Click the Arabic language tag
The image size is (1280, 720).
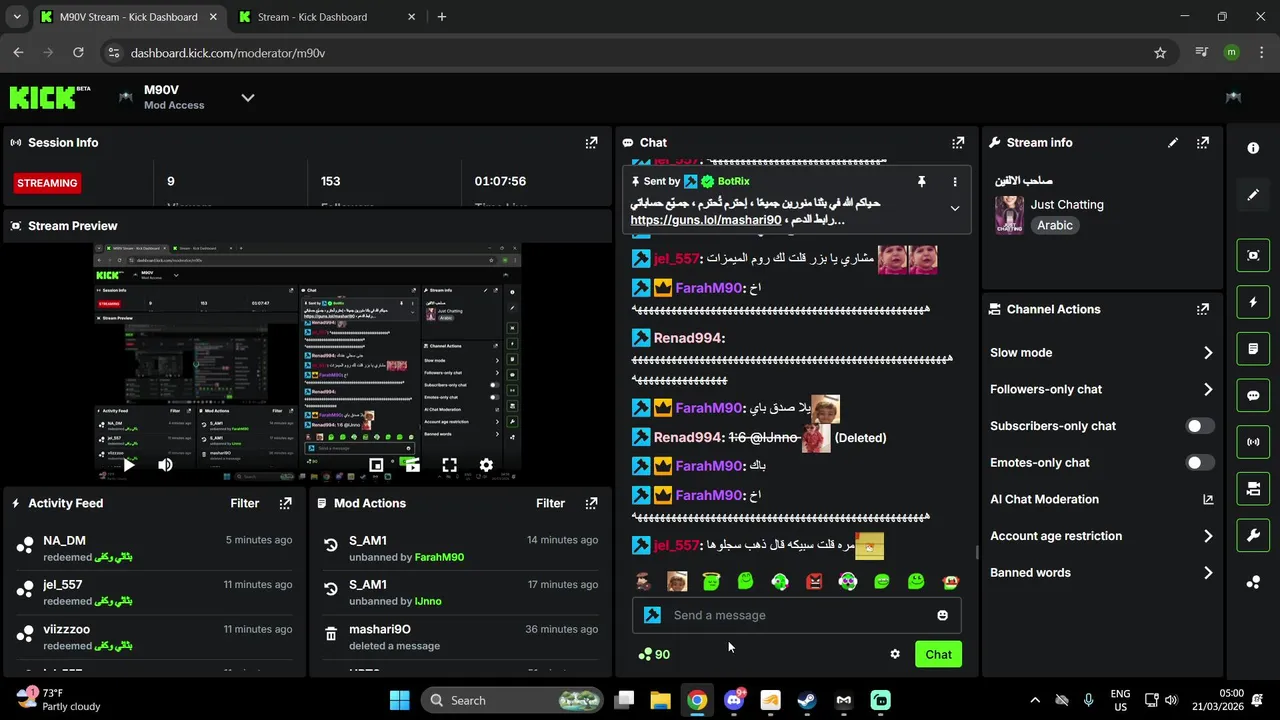click(1055, 226)
